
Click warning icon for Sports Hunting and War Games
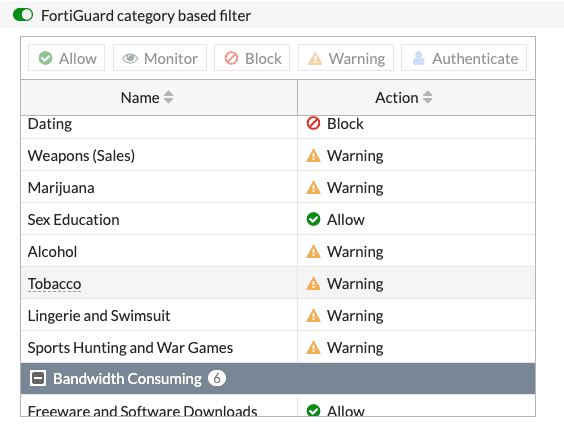313,347
